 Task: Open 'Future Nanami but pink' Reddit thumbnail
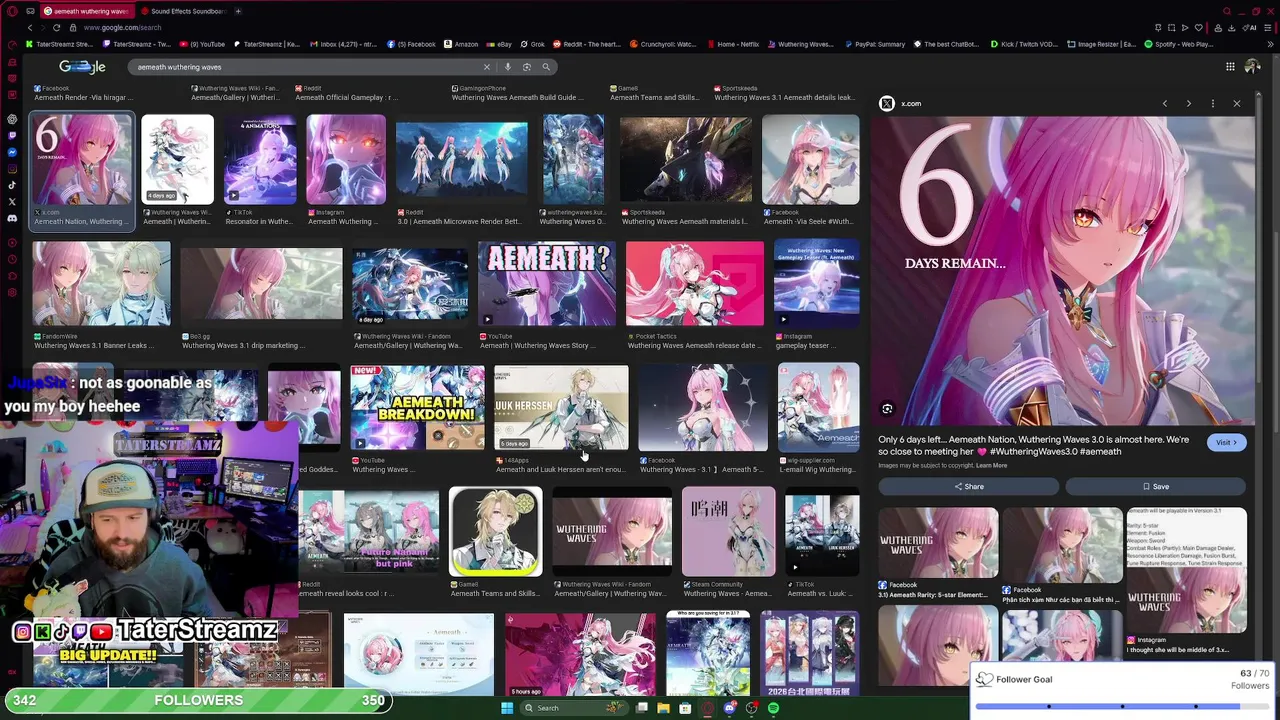coord(369,532)
